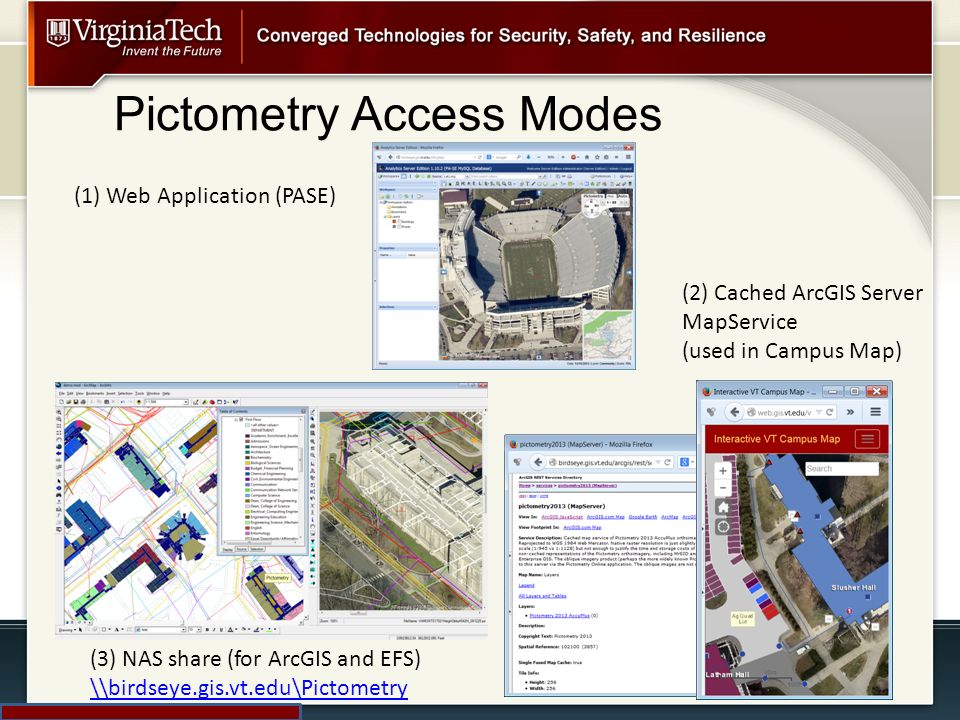Click the PASE overview mini-map thumbnail
The image size is (960, 720).
607,335
